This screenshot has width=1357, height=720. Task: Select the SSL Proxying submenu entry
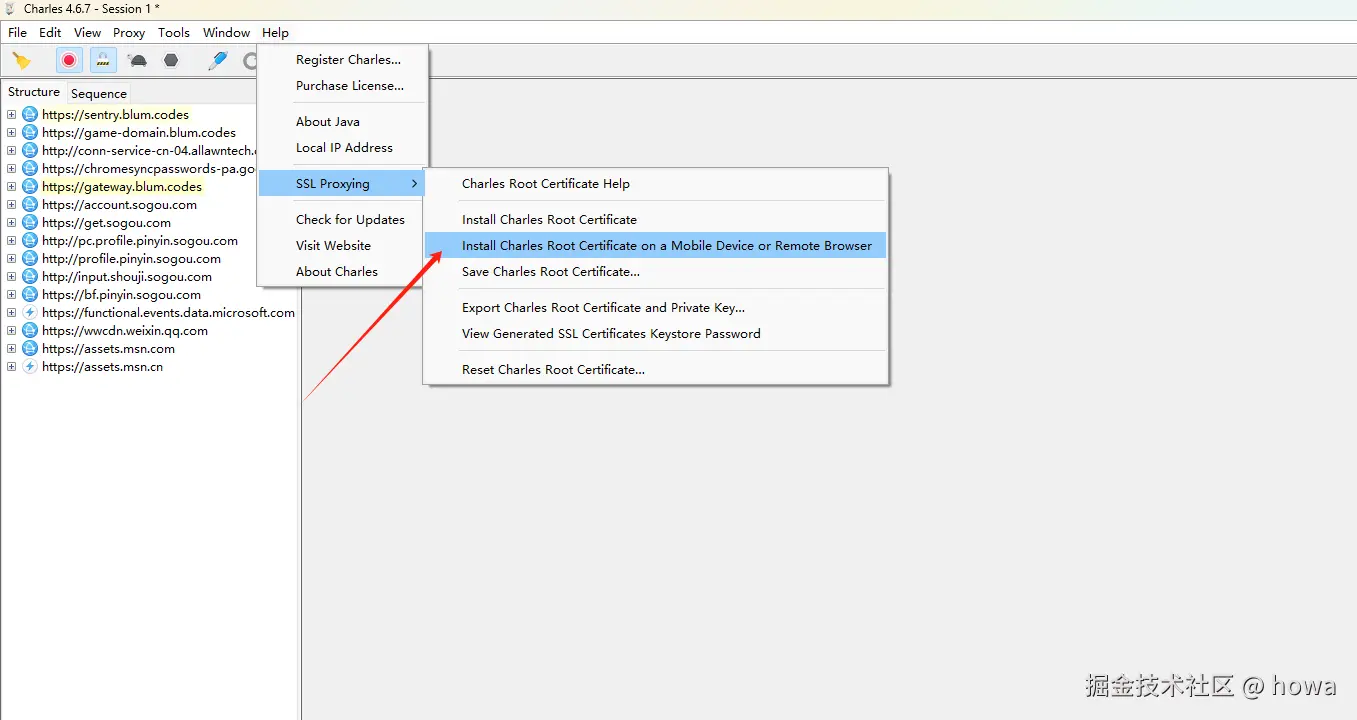[343, 184]
